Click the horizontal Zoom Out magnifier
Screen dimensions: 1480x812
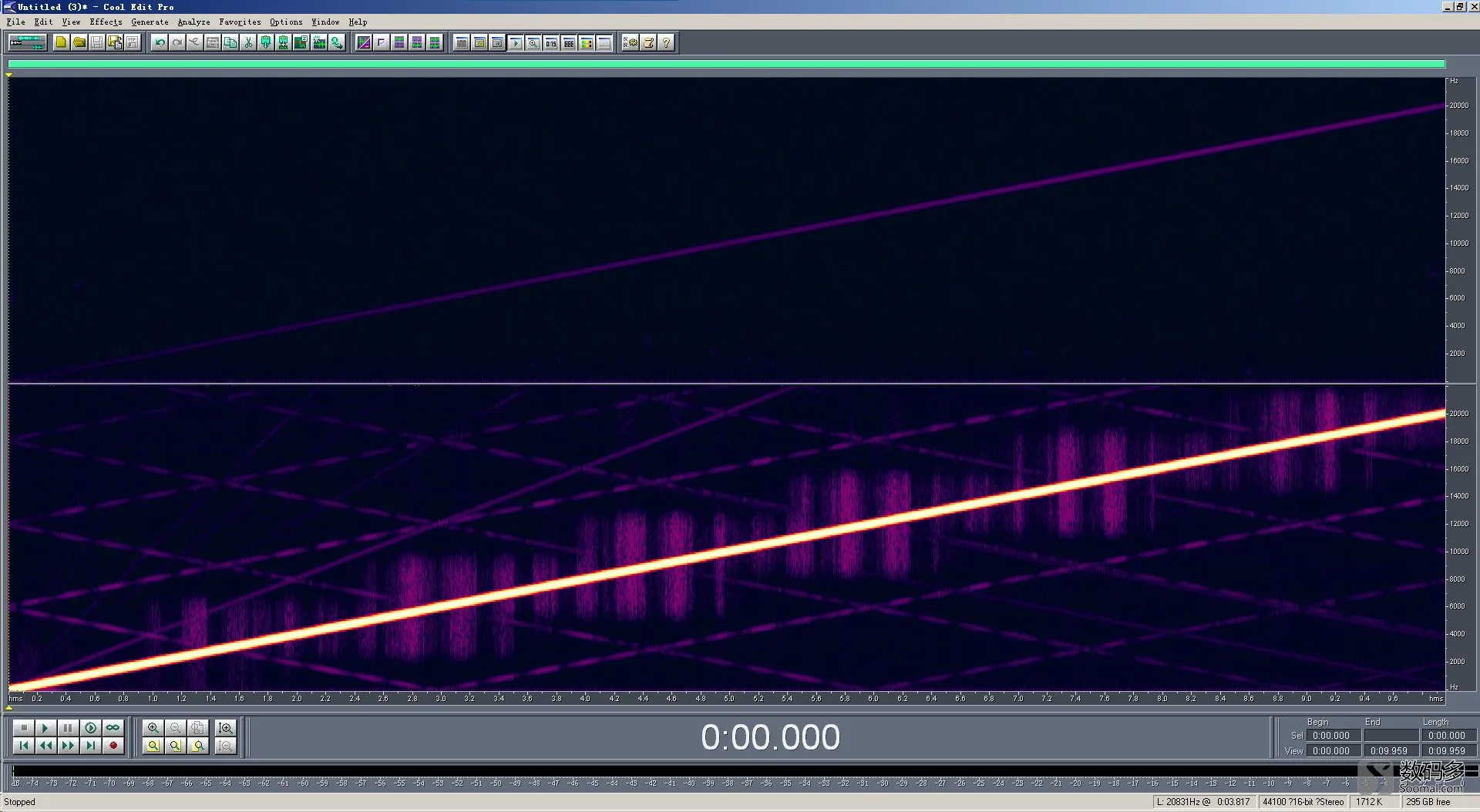point(176,727)
